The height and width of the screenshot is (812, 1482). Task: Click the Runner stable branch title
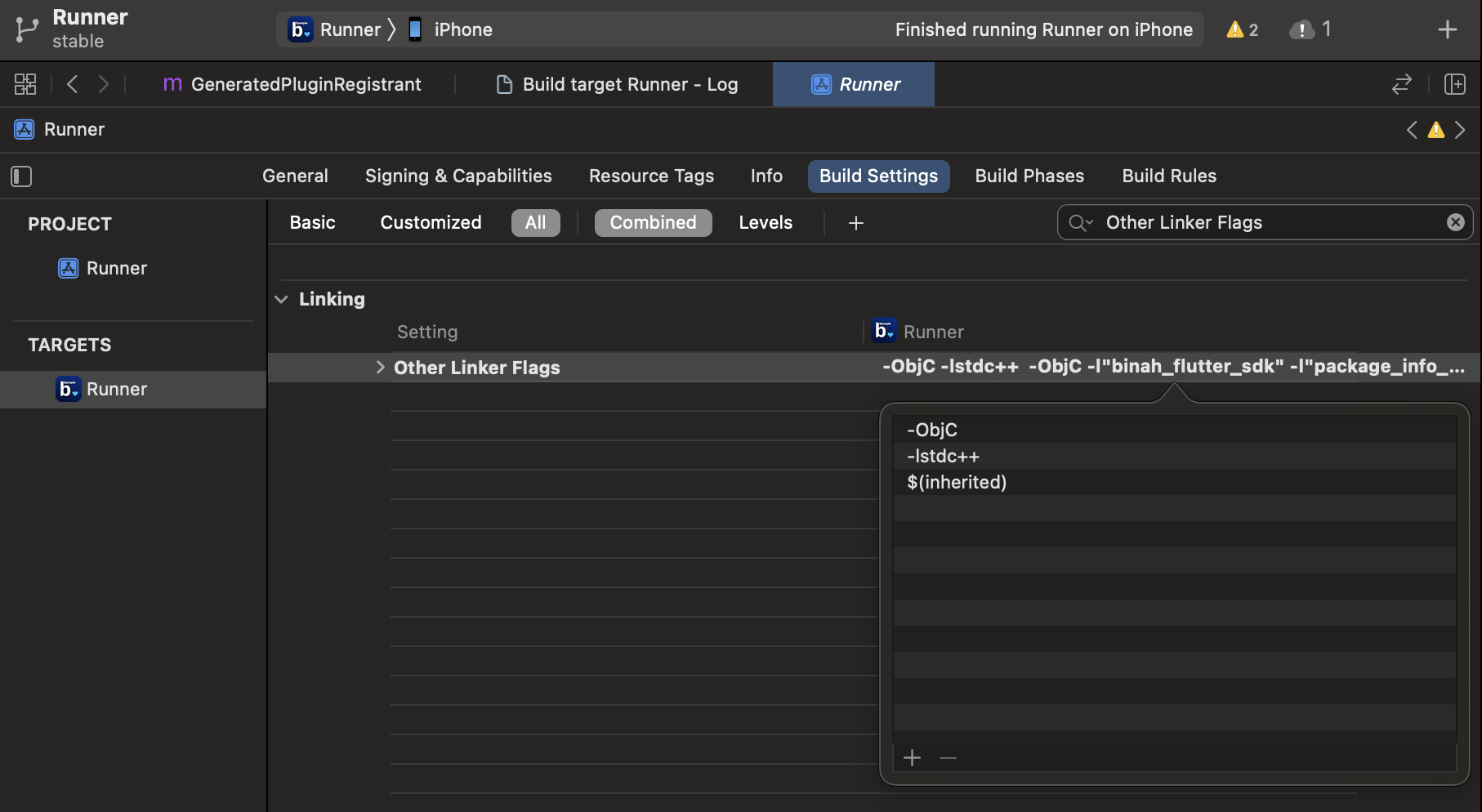[90, 29]
